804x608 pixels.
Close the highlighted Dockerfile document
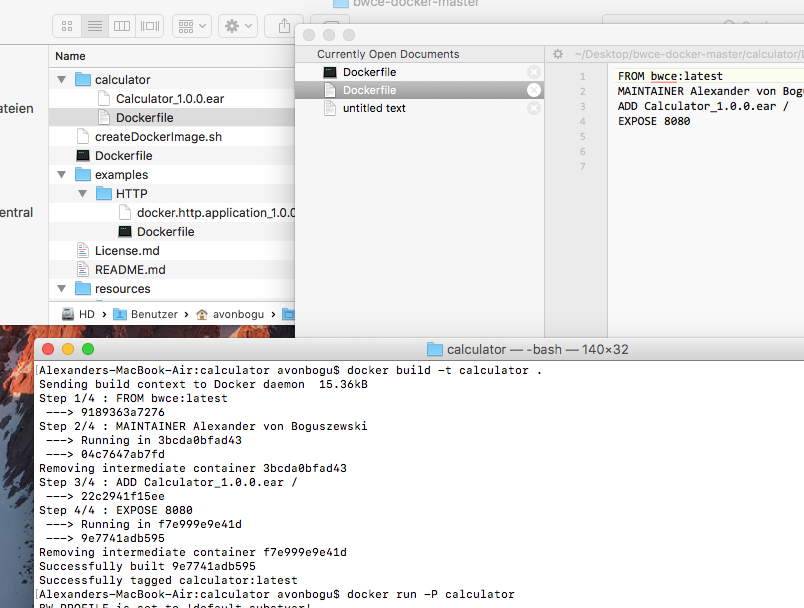[534, 90]
